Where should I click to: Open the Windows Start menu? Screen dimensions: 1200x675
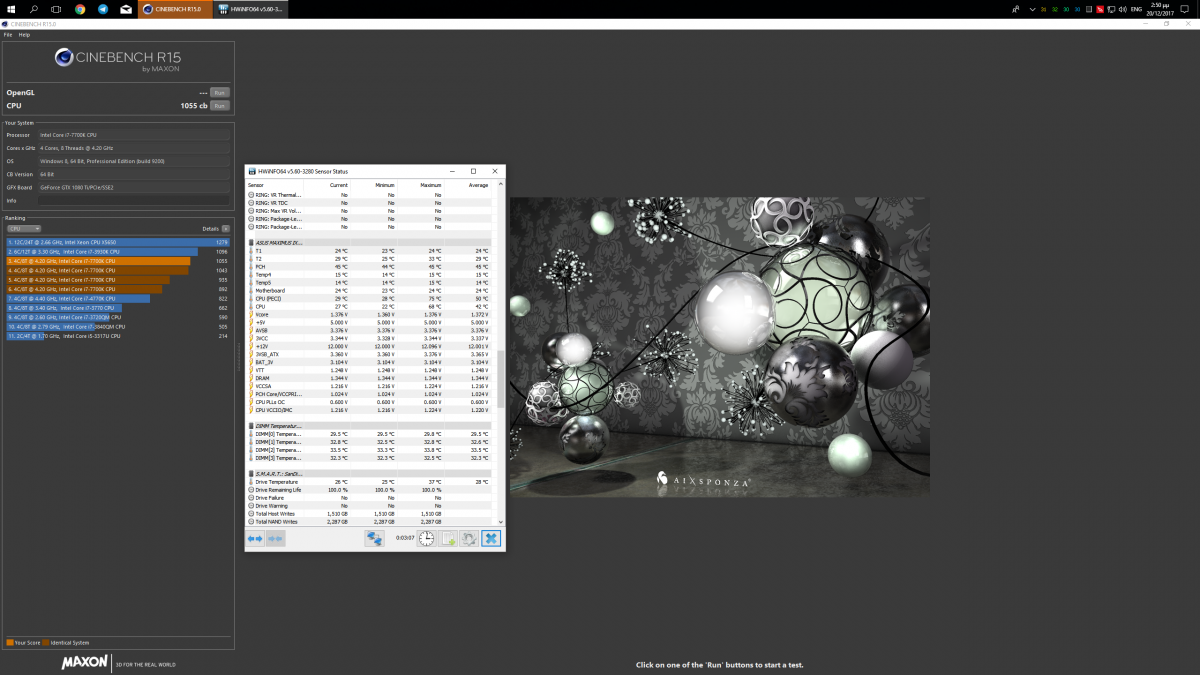pyautogui.click(x=11, y=9)
